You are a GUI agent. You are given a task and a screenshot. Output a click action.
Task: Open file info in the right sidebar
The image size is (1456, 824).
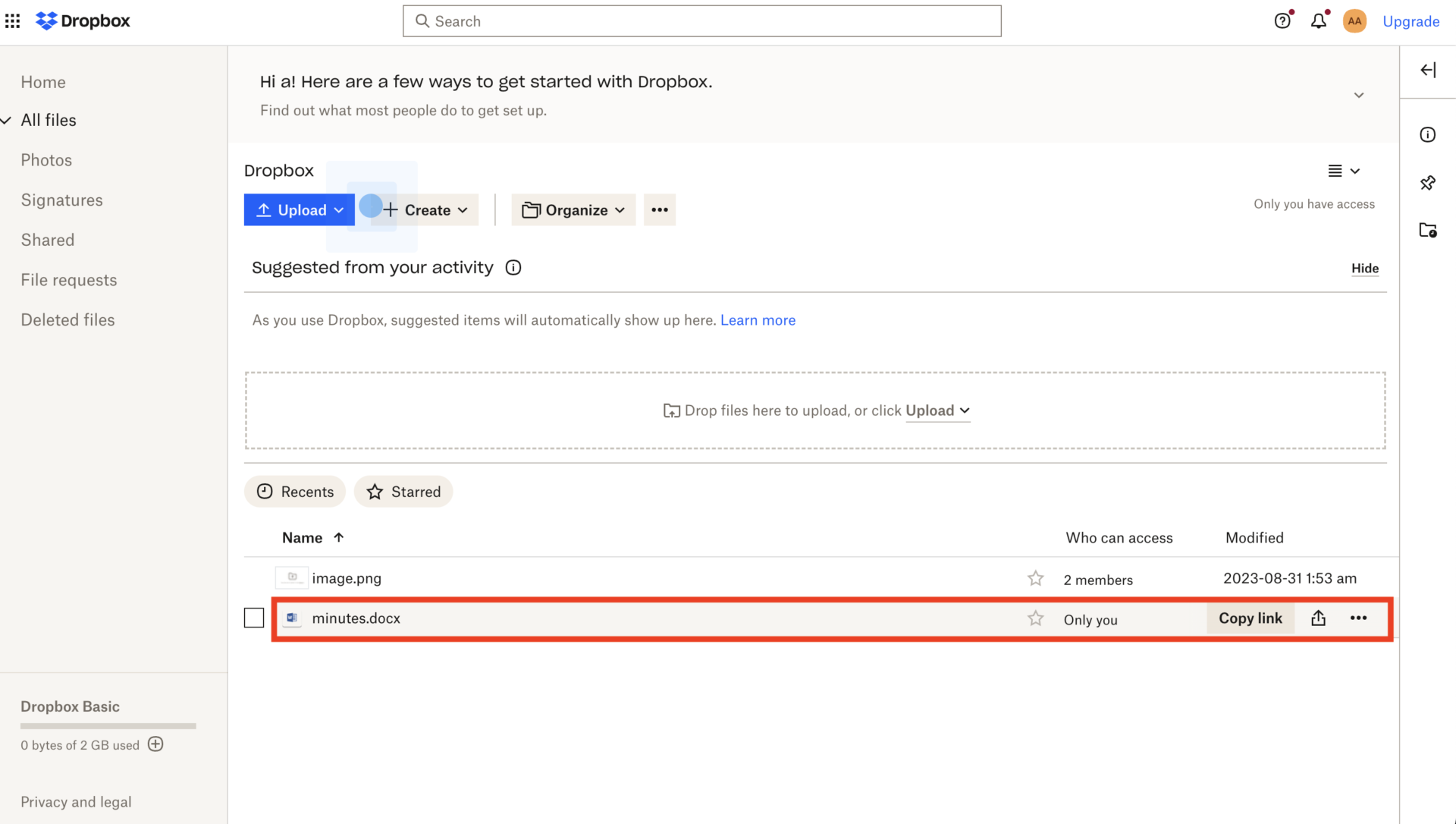1428,134
